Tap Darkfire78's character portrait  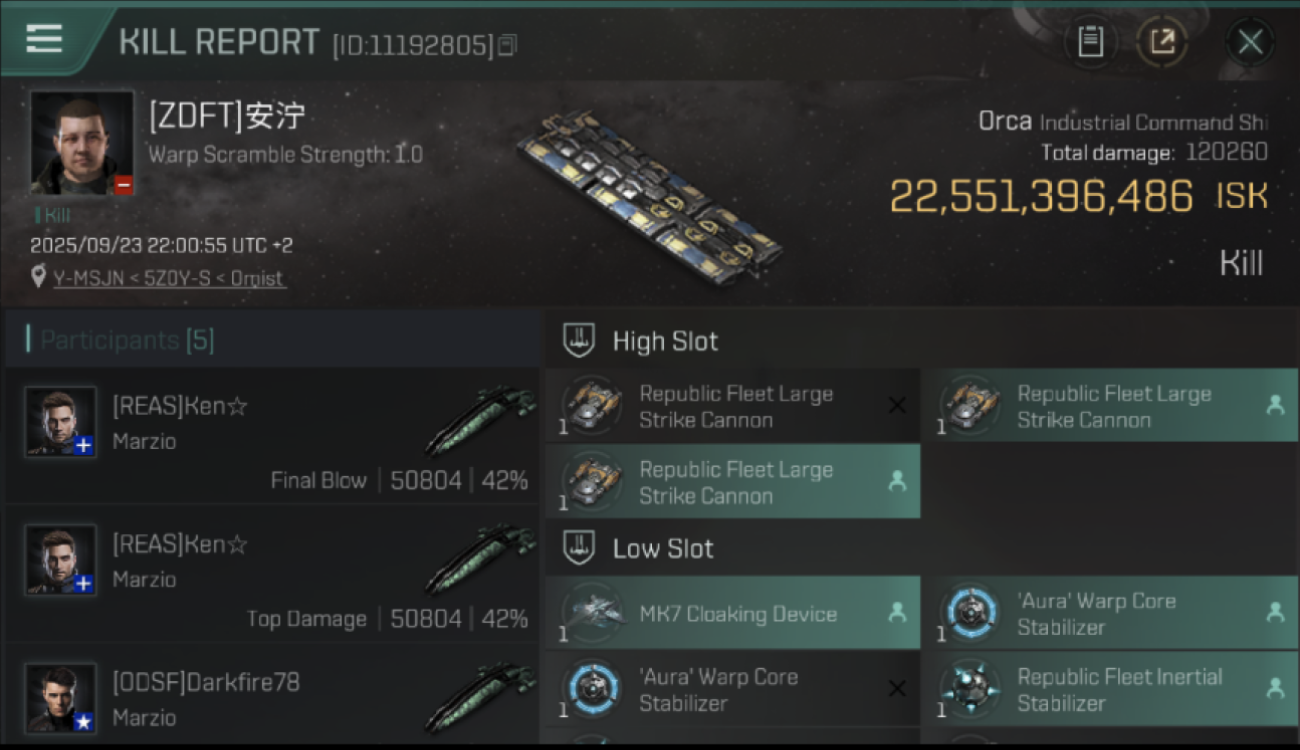coord(61,697)
